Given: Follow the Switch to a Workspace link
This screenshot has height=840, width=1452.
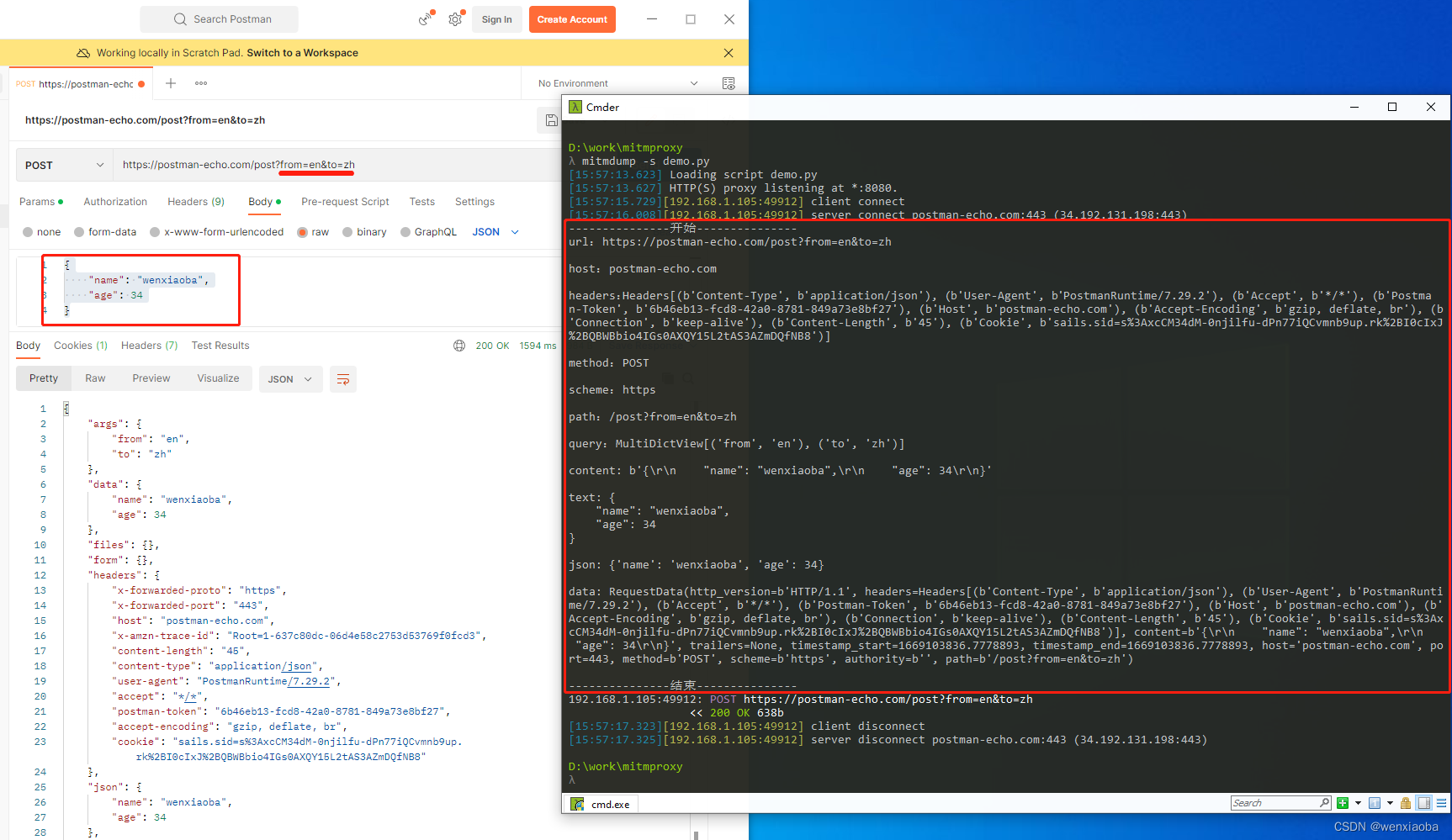Looking at the screenshot, I should [x=302, y=53].
